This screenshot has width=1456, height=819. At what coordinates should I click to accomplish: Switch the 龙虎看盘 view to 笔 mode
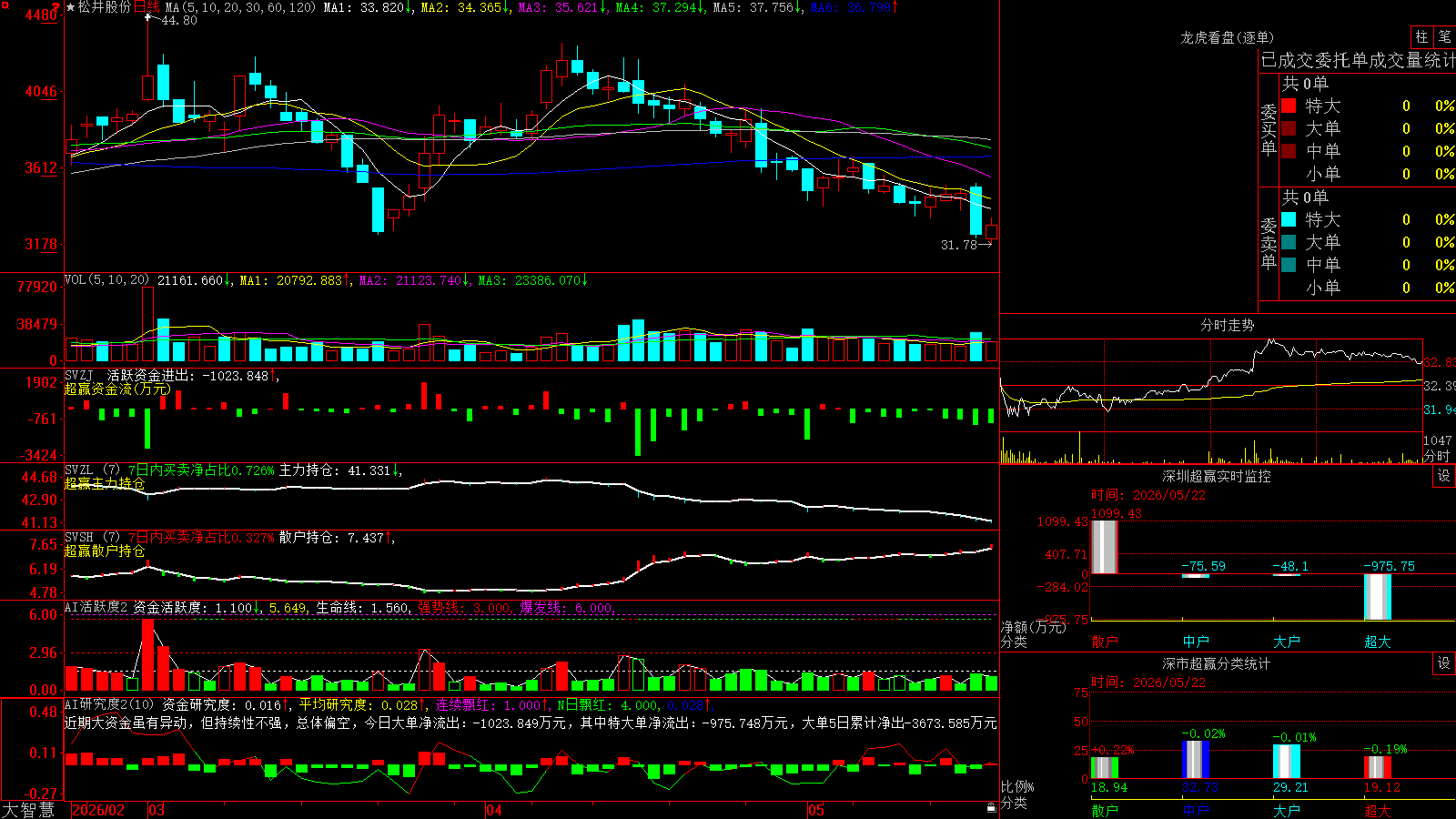click(1444, 36)
